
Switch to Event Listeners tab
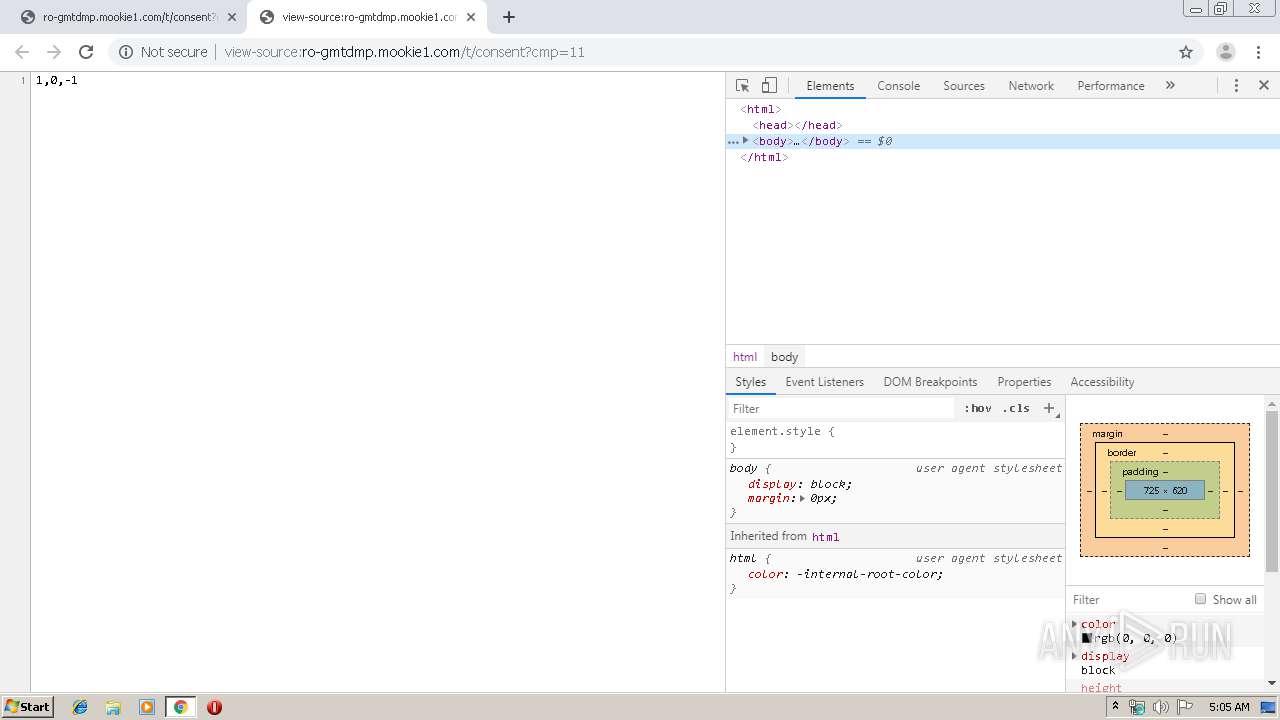pyautogui.click(x=824, y=382)
